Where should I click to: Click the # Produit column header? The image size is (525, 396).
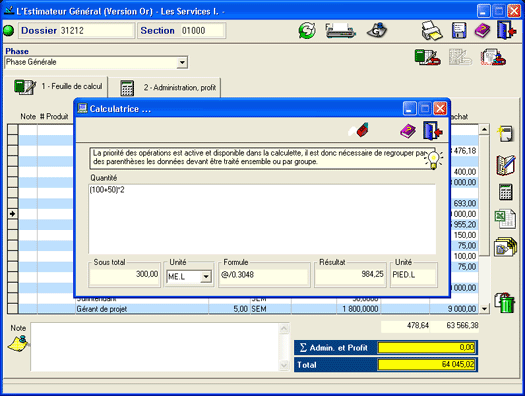pyautogui.click(x=54, y=116)
